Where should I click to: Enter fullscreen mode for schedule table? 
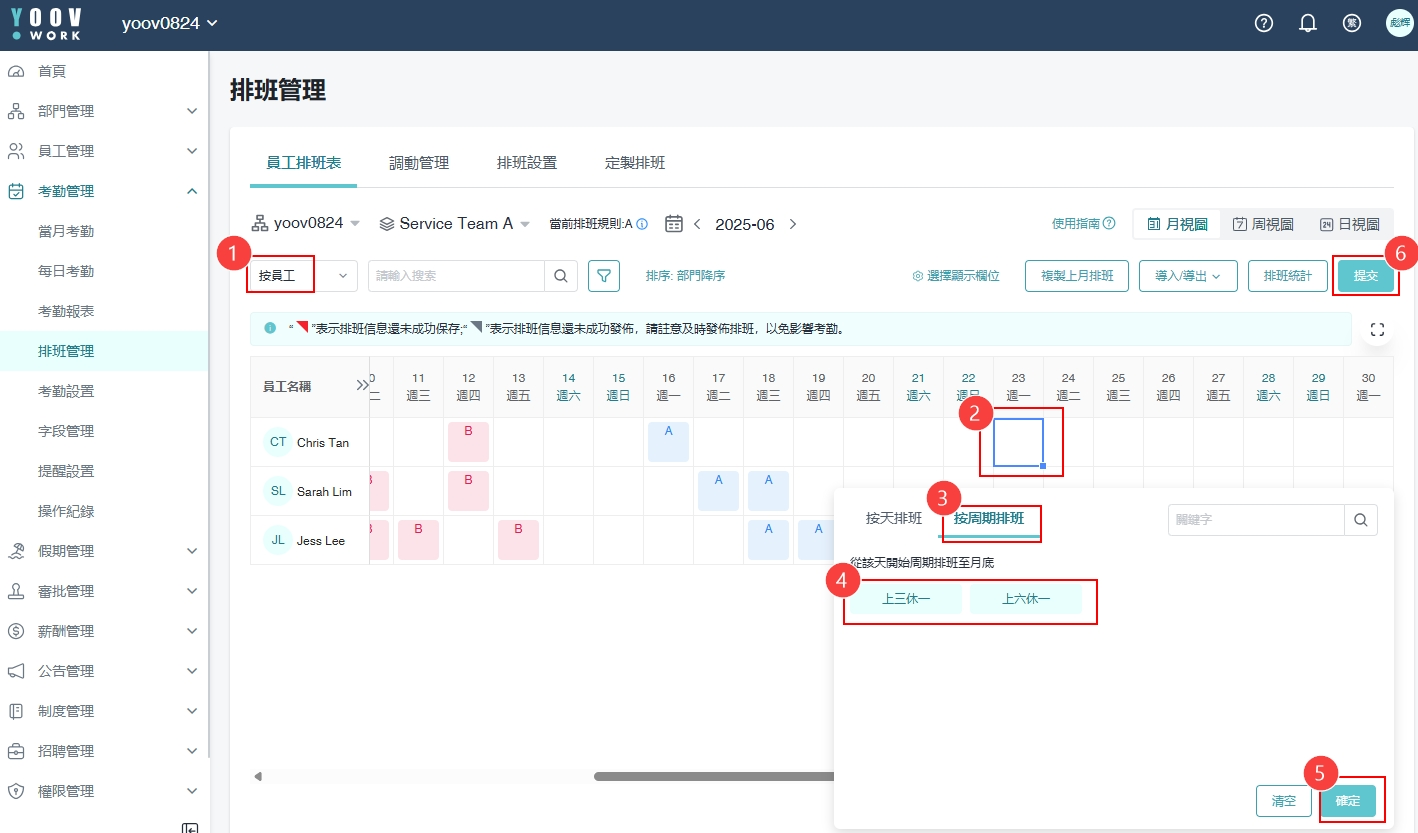(x=1377, y=329)
